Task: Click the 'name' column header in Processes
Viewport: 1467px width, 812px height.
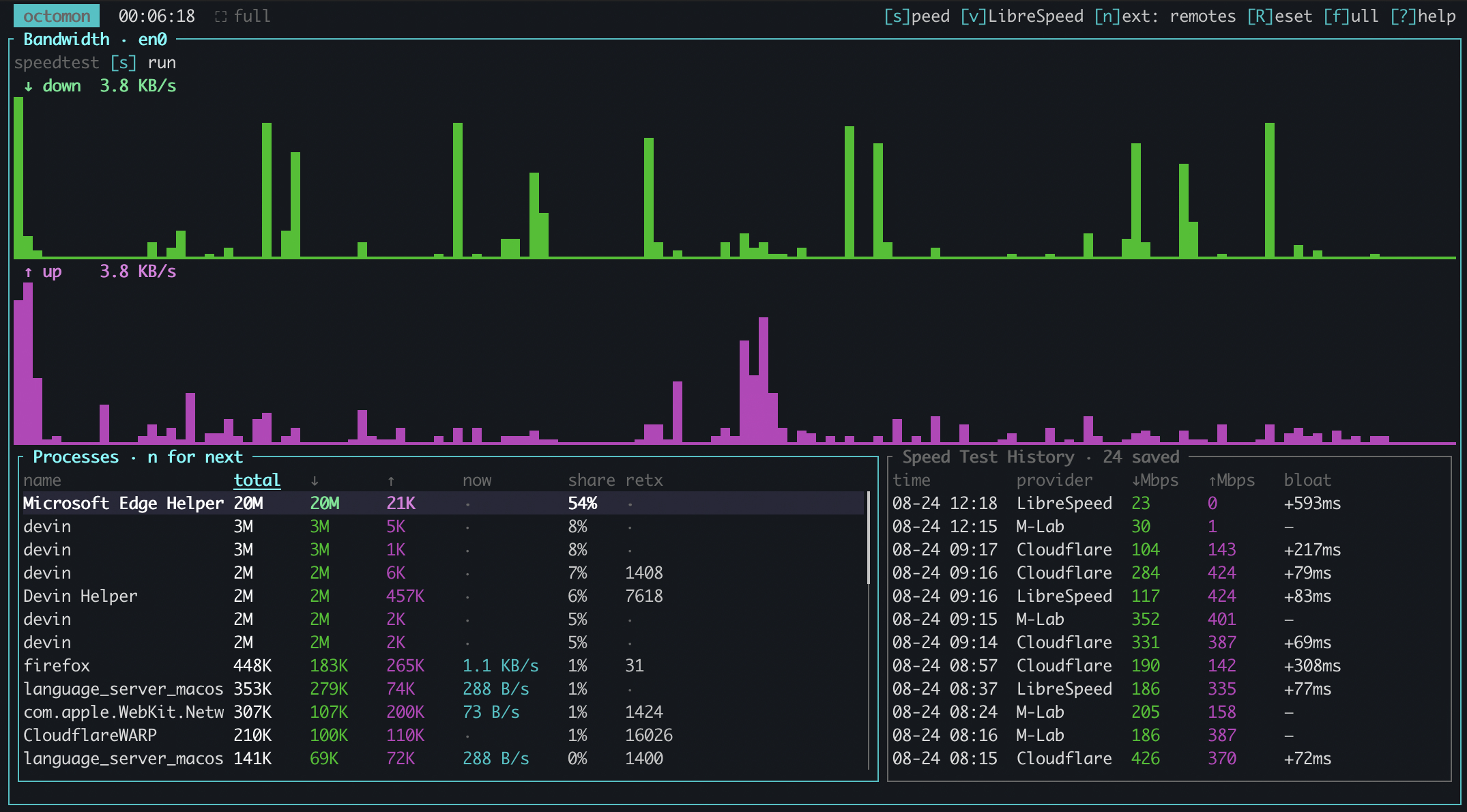Action: click(42, 480)
